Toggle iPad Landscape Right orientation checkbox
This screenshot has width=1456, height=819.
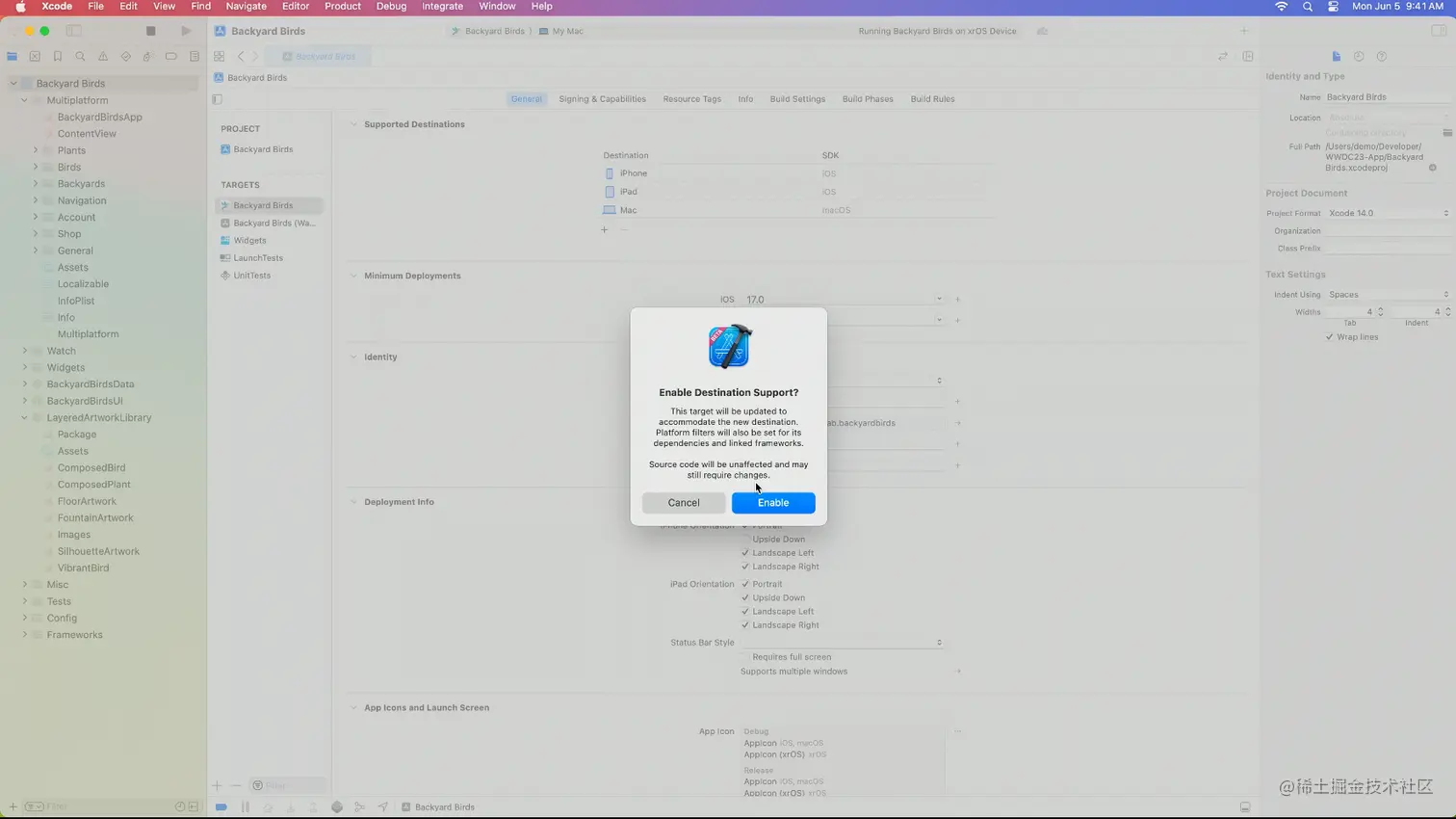tap(745, 625)
